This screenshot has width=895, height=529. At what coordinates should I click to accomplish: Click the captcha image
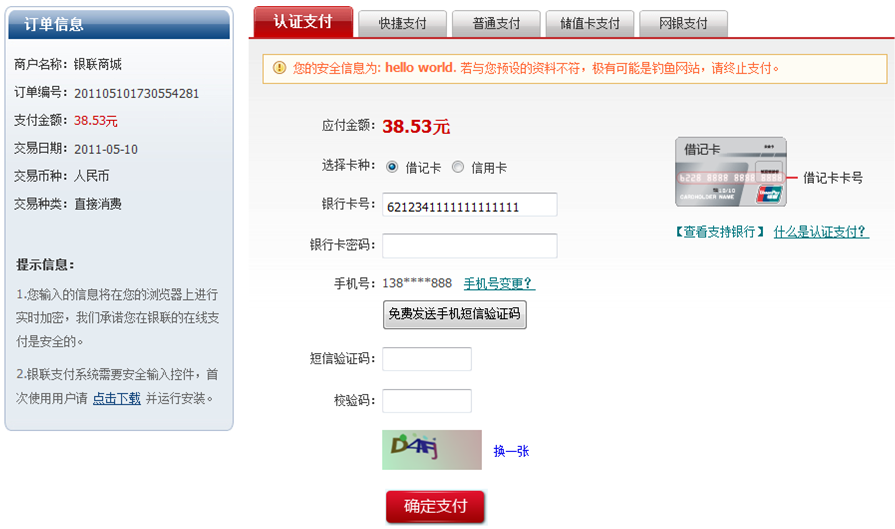tap(432, 450)
